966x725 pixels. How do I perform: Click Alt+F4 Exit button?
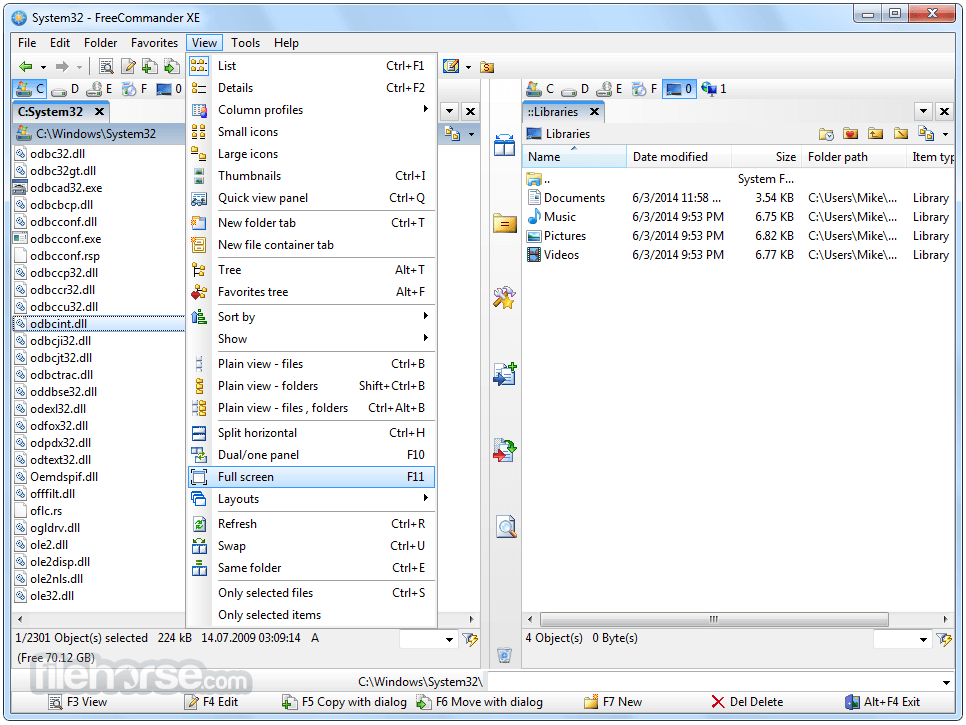(x=882, y=702)
